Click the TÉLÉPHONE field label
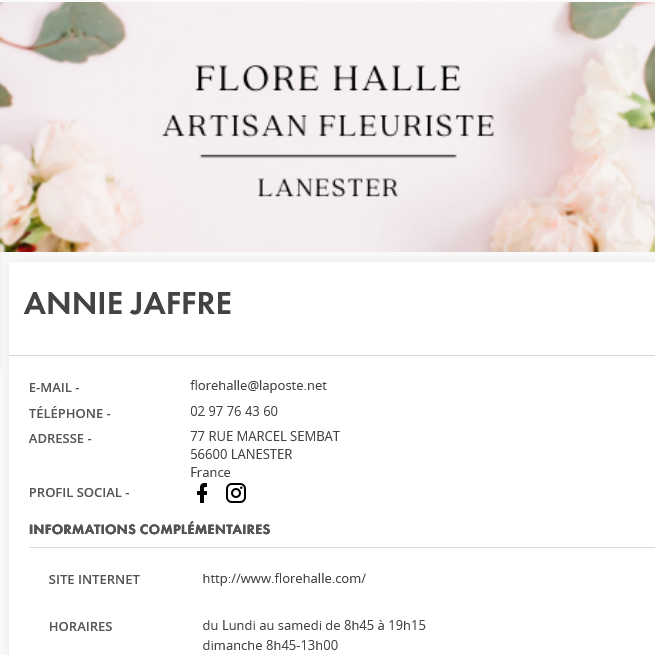The image size is (655, 655). [70, 414]
